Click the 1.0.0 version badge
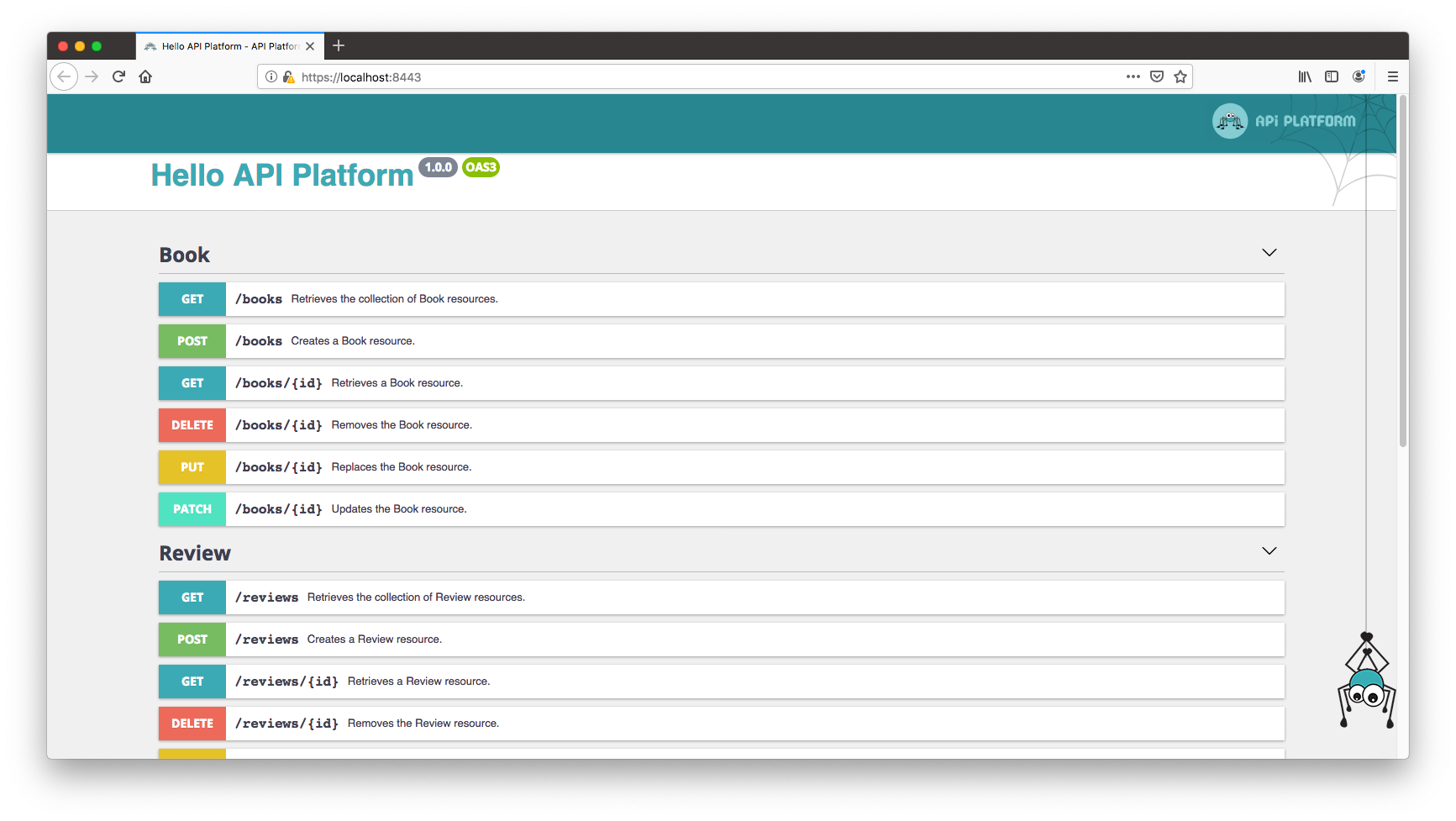This screenshot has width=1456, height=821. (438, 167)
